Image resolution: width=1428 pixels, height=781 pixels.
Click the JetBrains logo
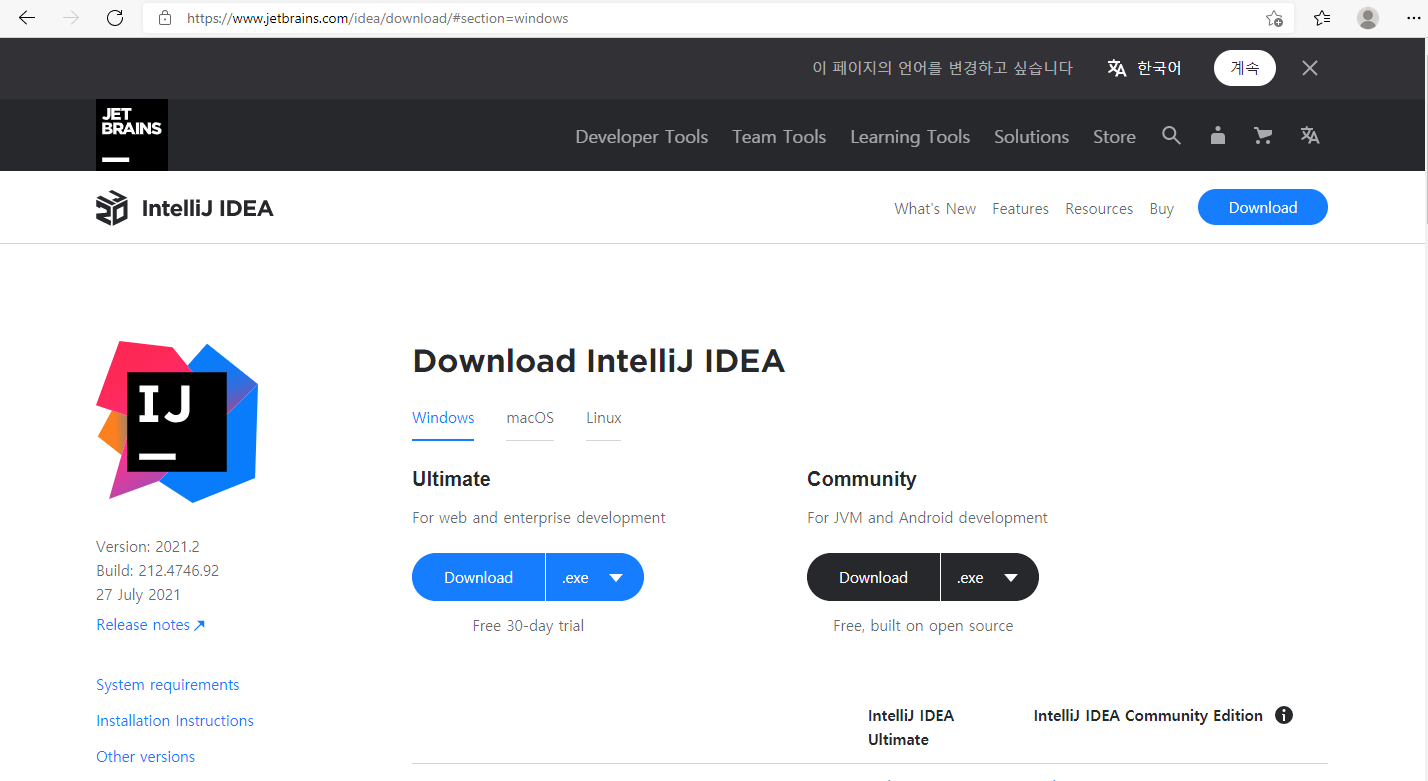click(x=132, y=135)
